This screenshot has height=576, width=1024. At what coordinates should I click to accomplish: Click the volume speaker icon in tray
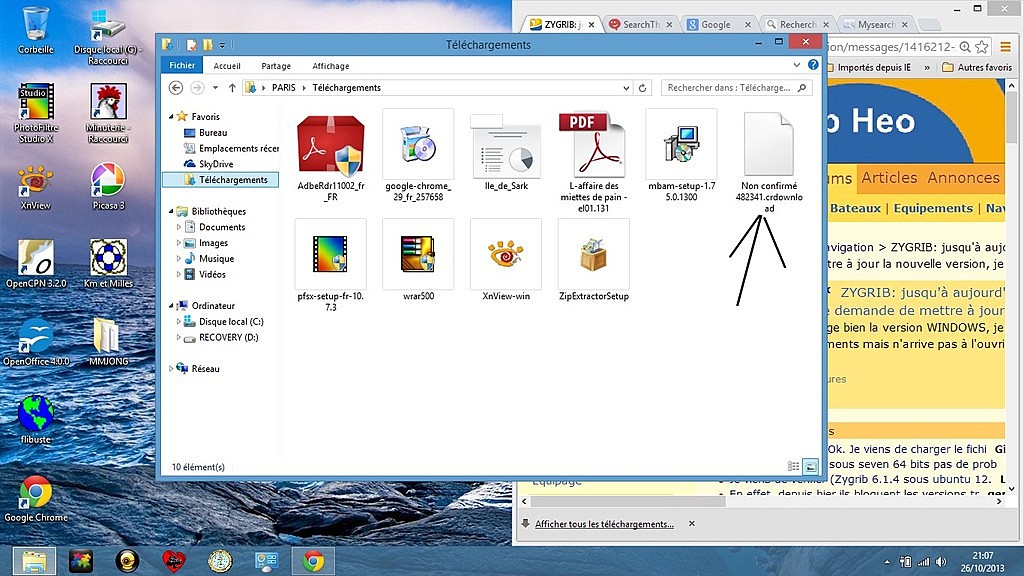click(940, 562)
